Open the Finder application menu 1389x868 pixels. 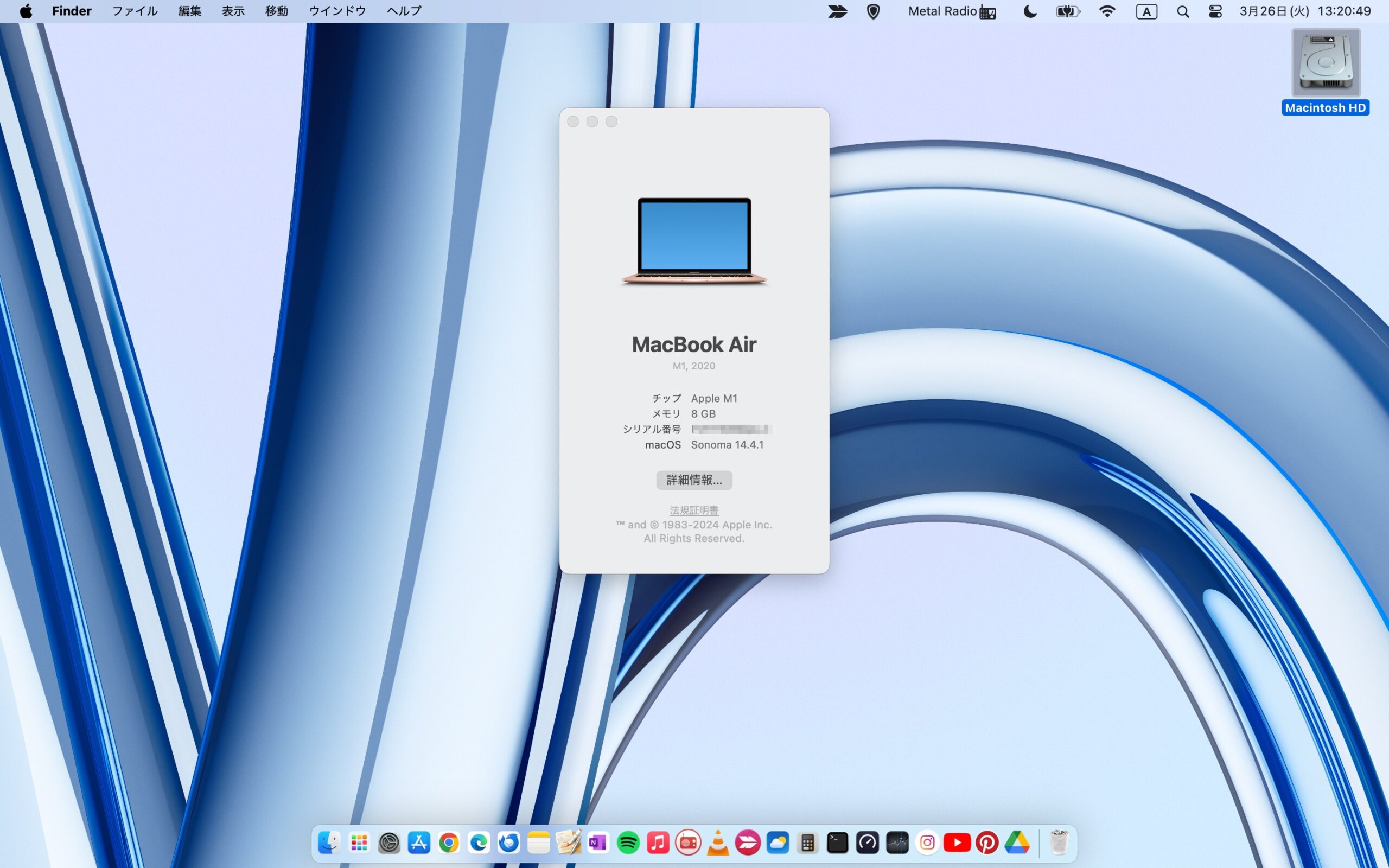tap(72, 11)
